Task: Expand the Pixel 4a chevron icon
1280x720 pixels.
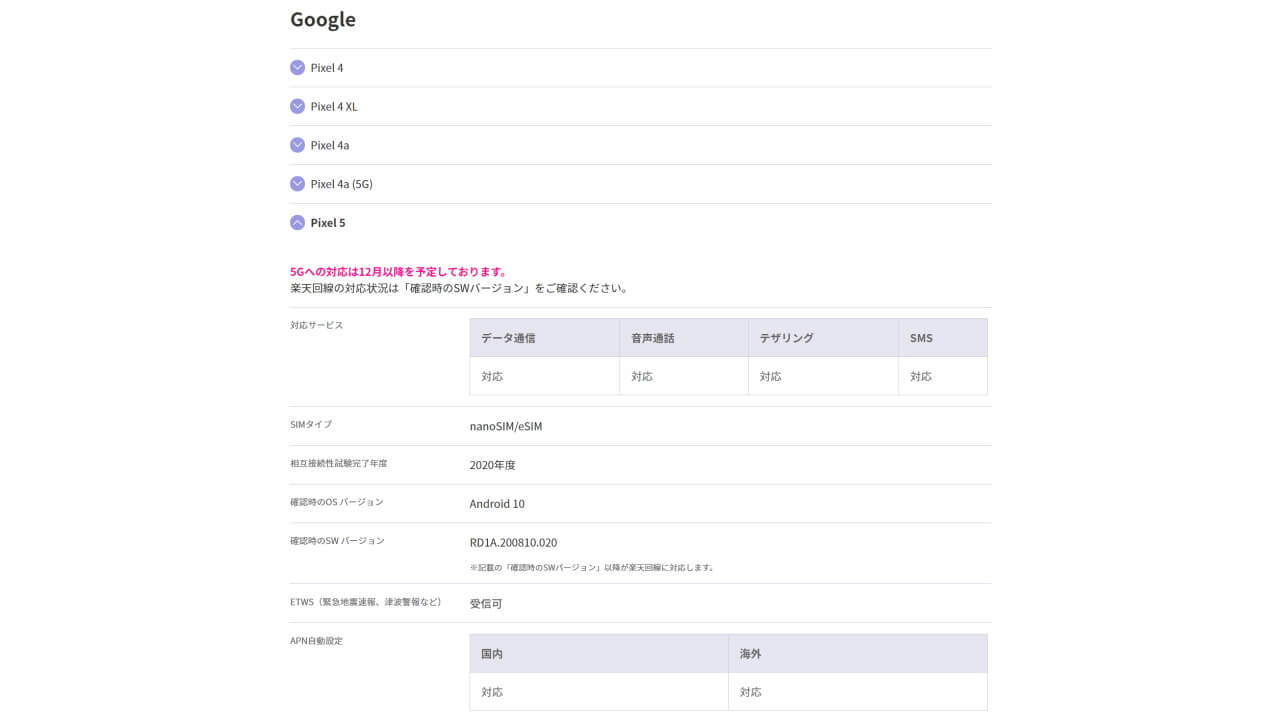Action: pos(297,145)
